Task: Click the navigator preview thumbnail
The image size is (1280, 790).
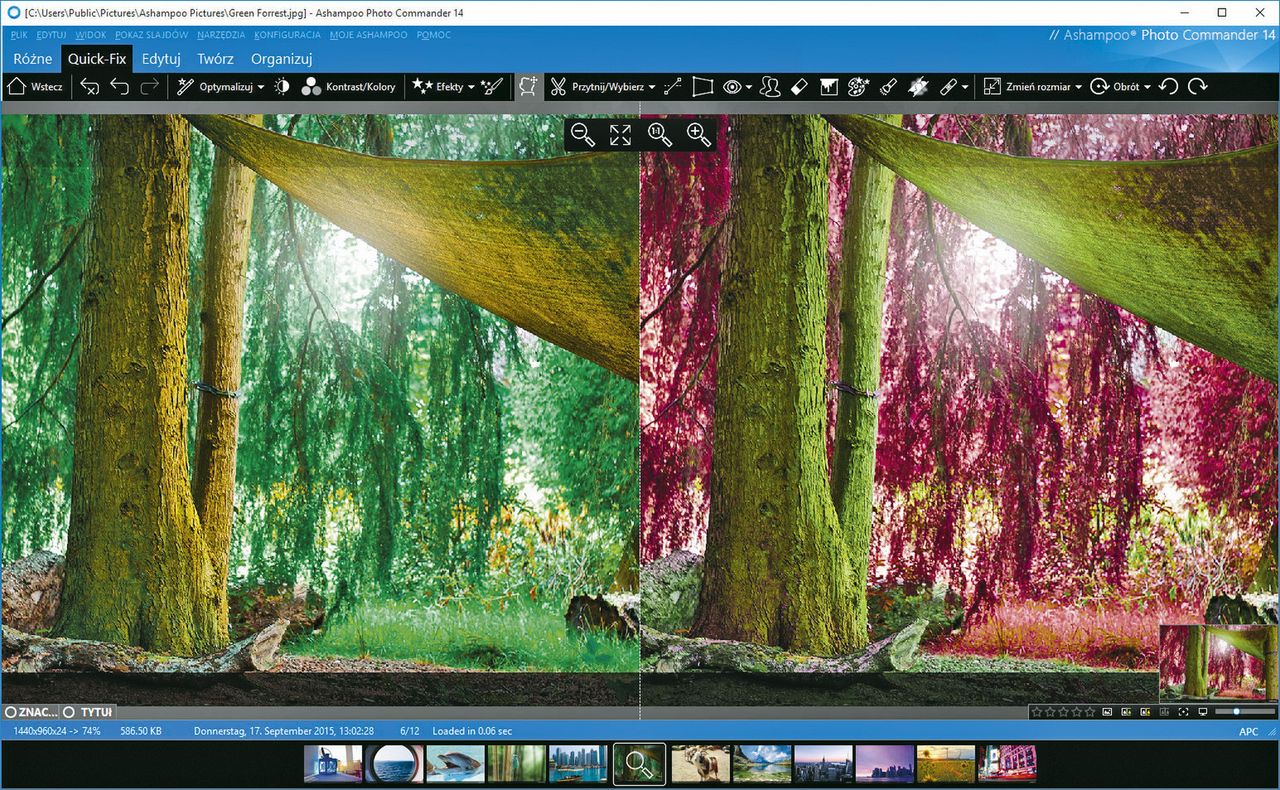Action: (x=1218, y=662)
